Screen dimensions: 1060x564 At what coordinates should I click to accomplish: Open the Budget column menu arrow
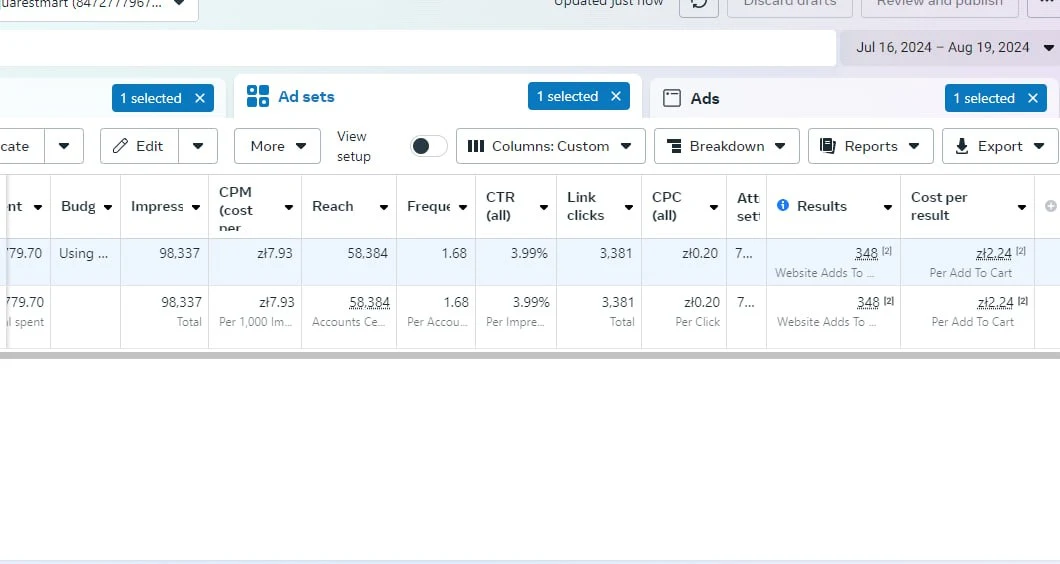(x=107, y=207)
